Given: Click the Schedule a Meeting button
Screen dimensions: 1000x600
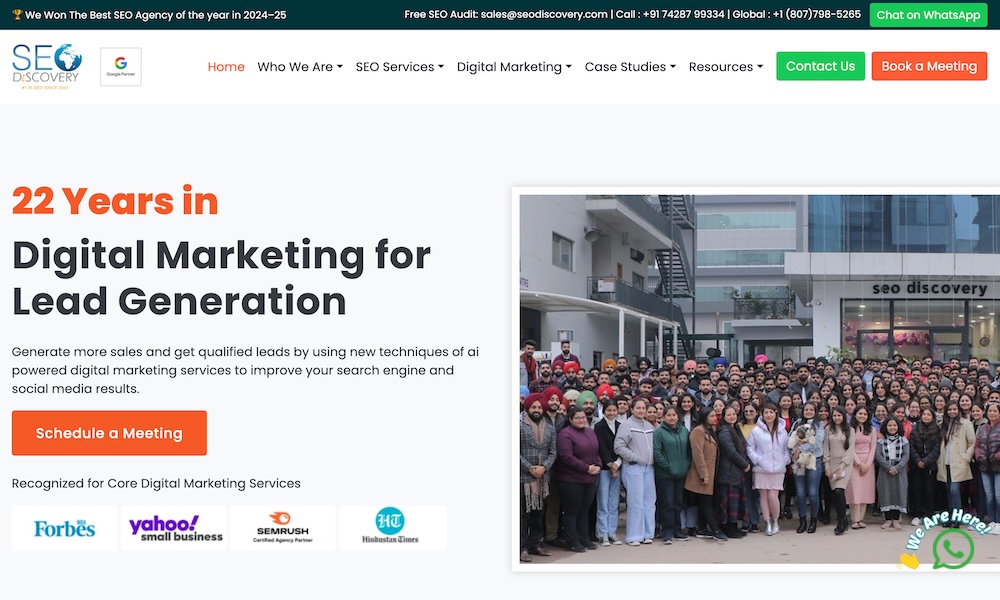Looking at the screenshot, I should tap(109, 433).
